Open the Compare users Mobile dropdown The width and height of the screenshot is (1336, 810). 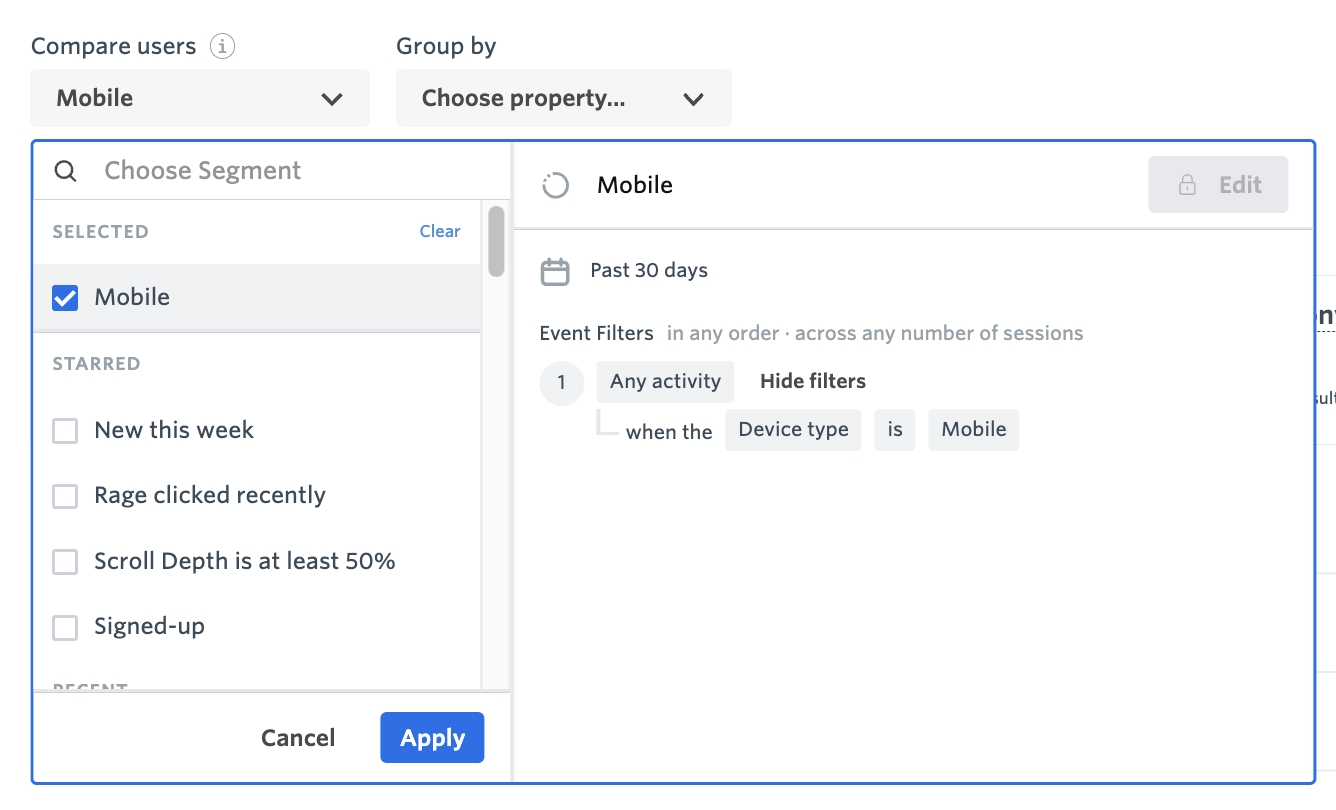(x=200, y=98)
